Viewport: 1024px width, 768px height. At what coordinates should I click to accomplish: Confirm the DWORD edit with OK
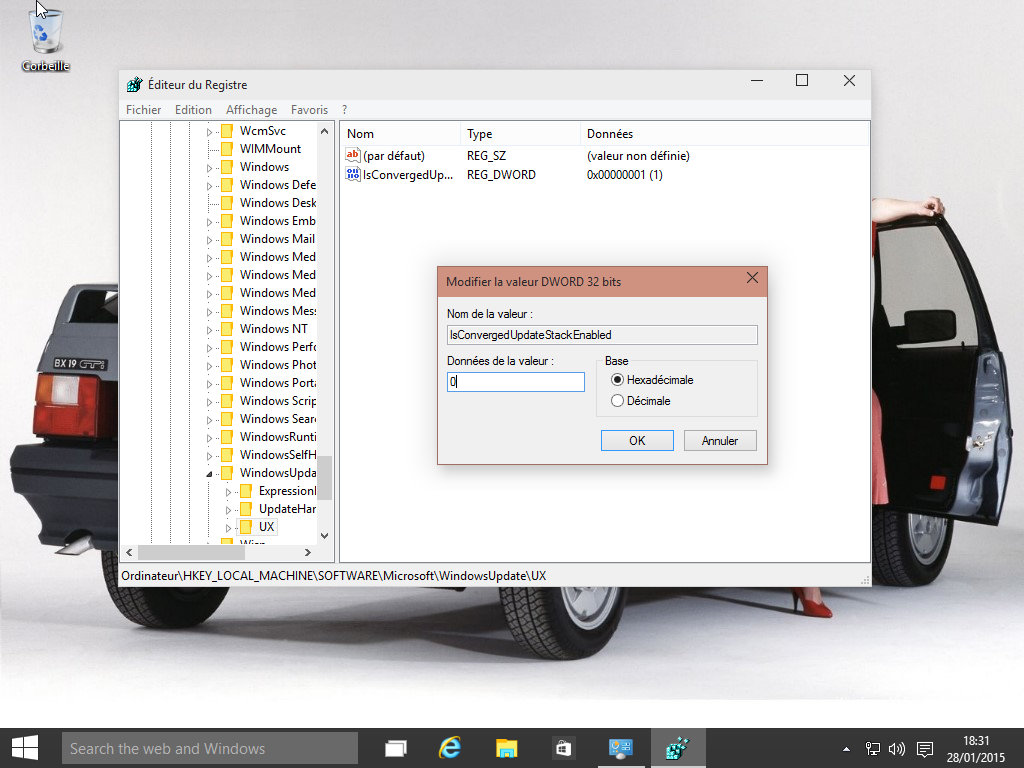tap(637, 441)
